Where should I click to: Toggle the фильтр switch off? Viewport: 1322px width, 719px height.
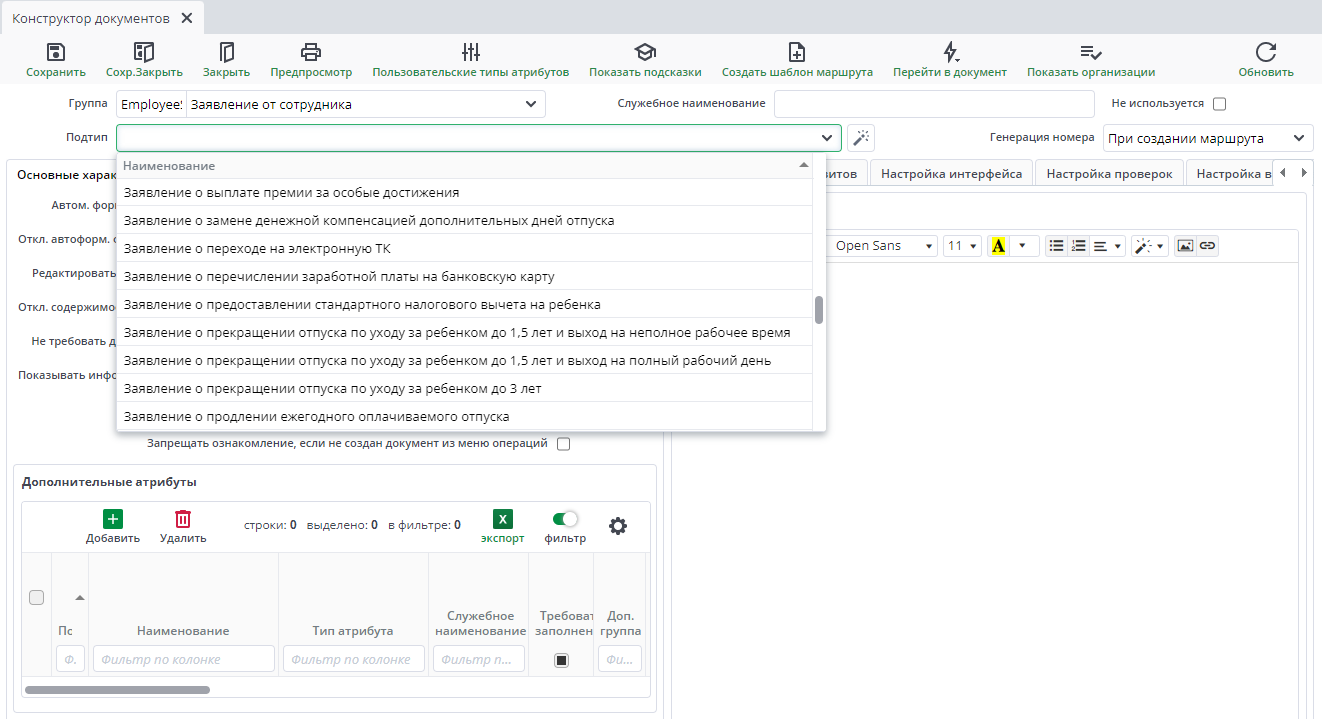click(x=565, y=519)
